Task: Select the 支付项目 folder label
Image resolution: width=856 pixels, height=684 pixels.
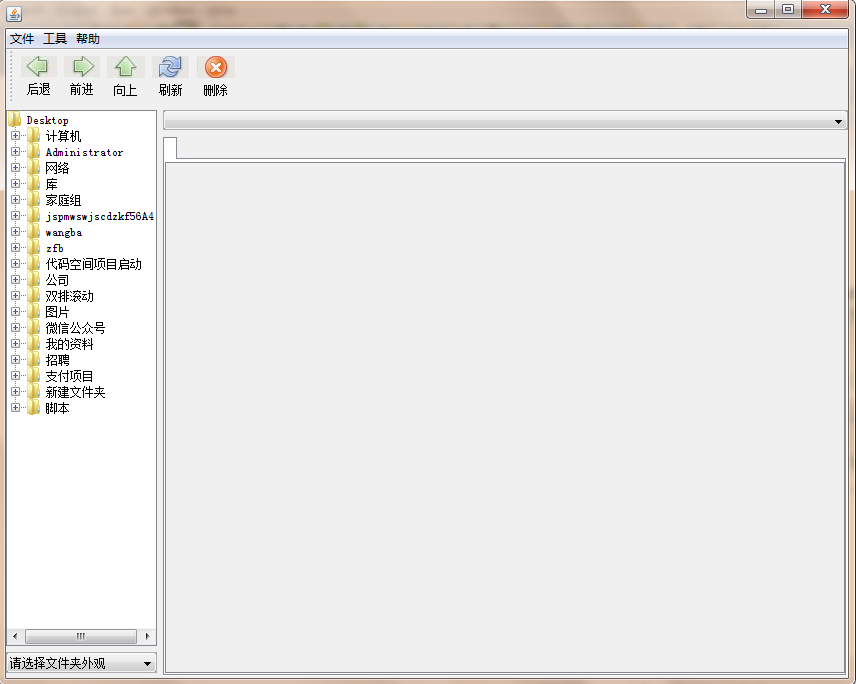Action: 69,376
